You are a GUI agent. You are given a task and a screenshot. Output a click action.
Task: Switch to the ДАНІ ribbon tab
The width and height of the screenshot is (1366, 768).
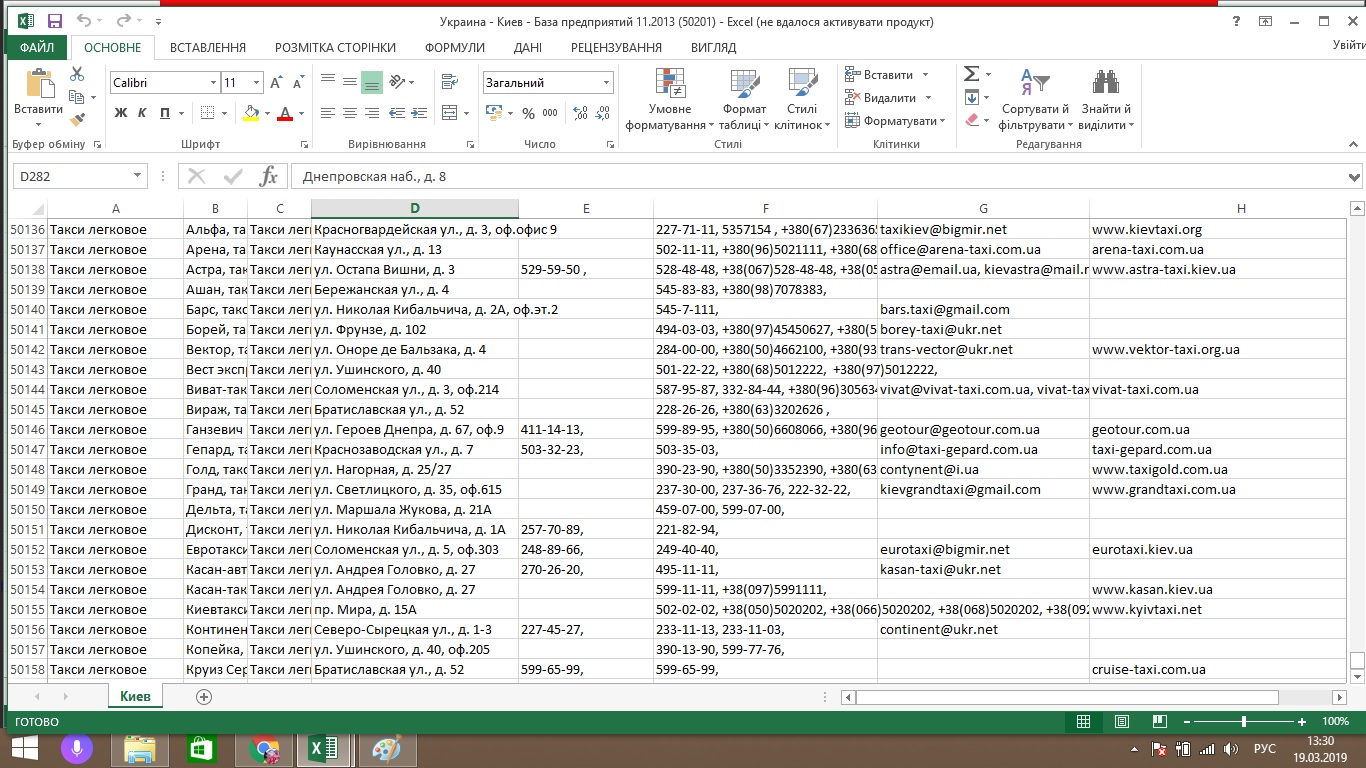(527, 47)
